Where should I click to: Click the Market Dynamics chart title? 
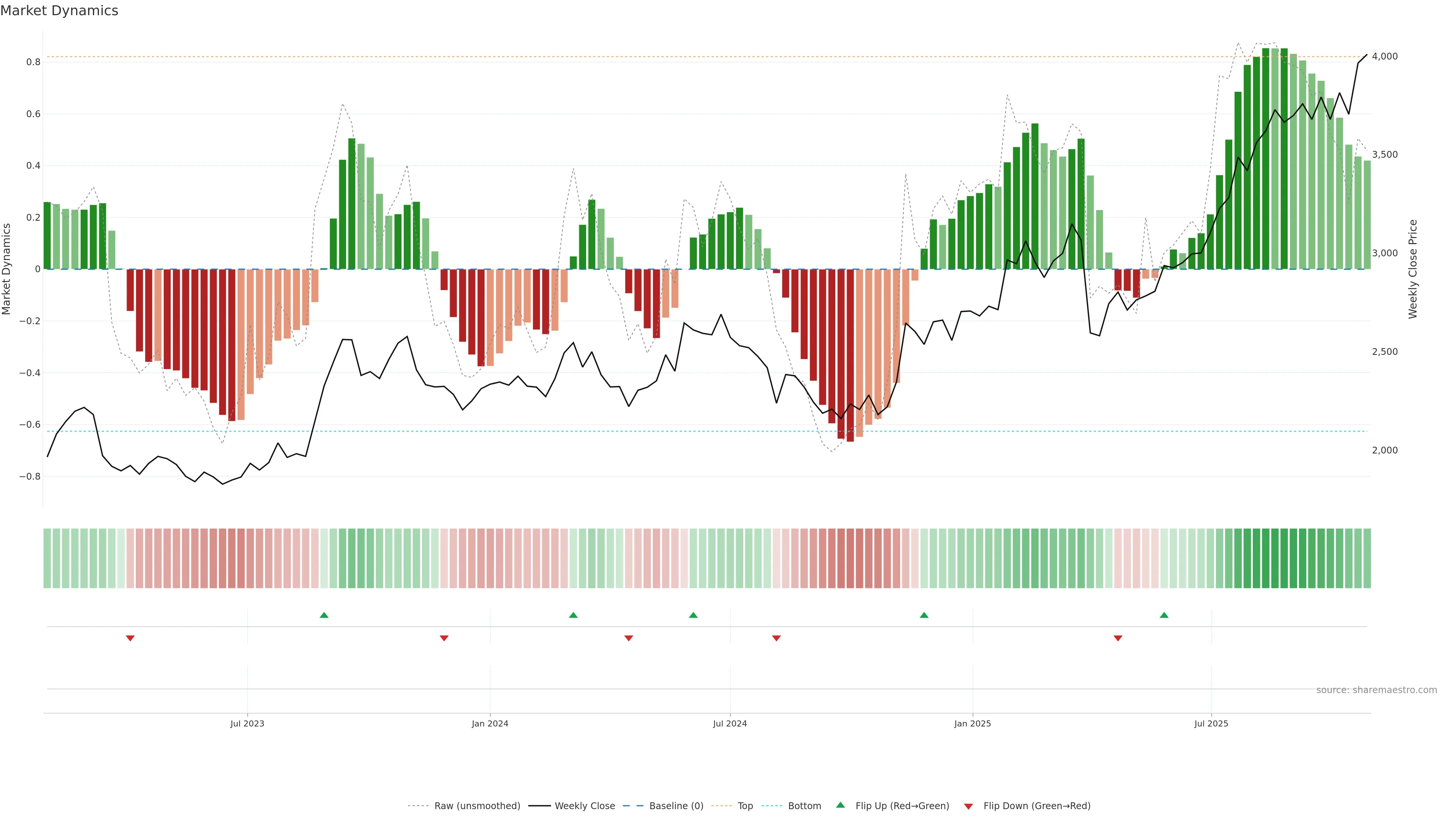click(x=60, y=11)
